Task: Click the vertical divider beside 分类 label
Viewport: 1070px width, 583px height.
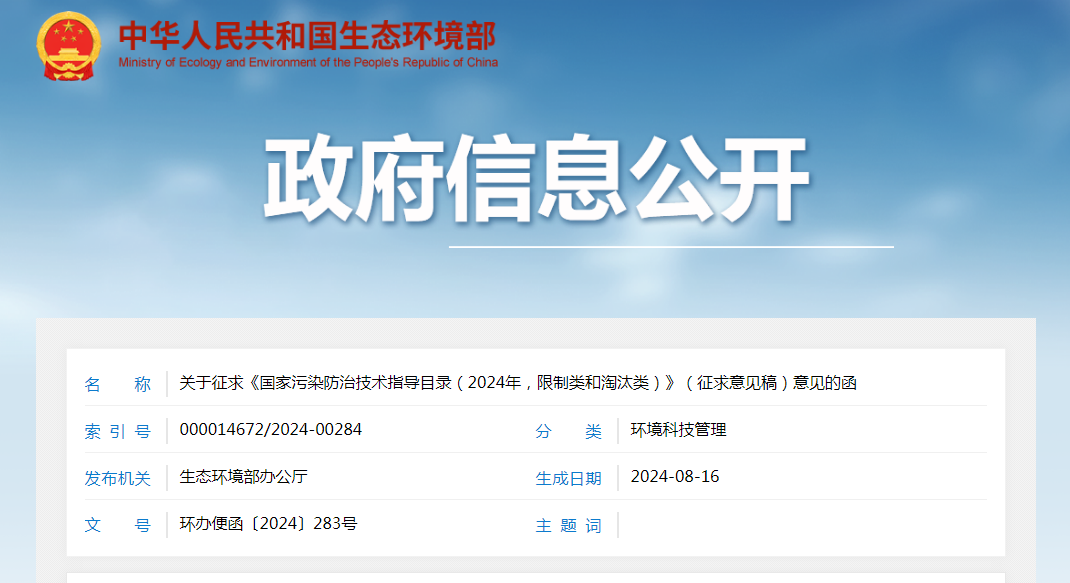Action: [618, 431]
